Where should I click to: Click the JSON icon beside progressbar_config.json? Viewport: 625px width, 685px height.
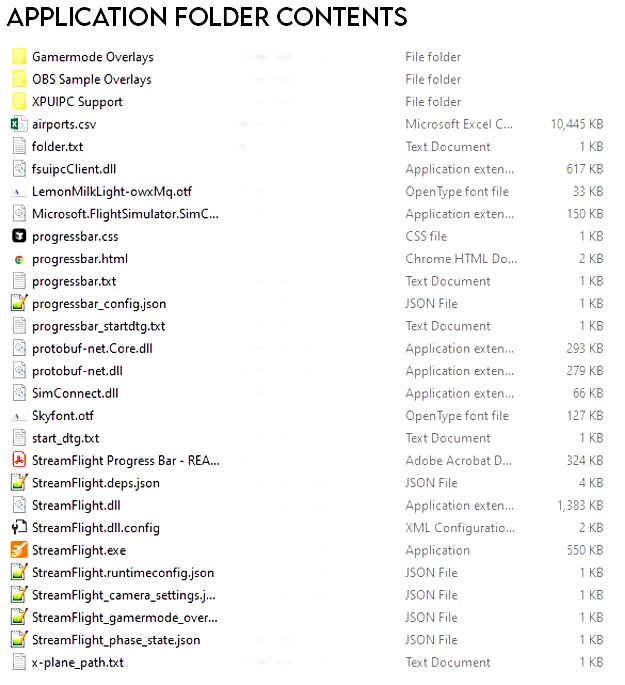[x=19, y=303]
